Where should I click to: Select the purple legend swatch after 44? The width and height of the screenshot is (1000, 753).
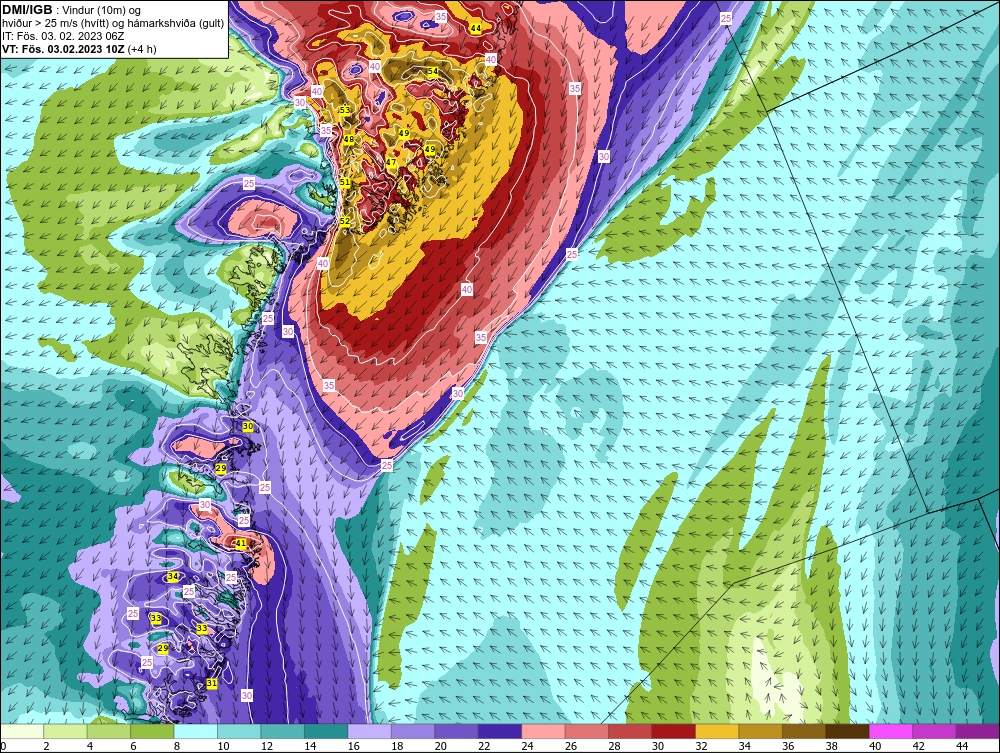tap(977, 731)
